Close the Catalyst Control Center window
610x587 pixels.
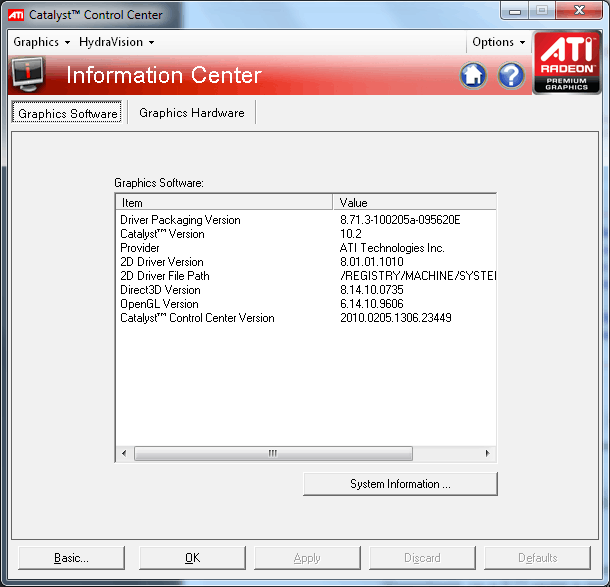point(579,10)
